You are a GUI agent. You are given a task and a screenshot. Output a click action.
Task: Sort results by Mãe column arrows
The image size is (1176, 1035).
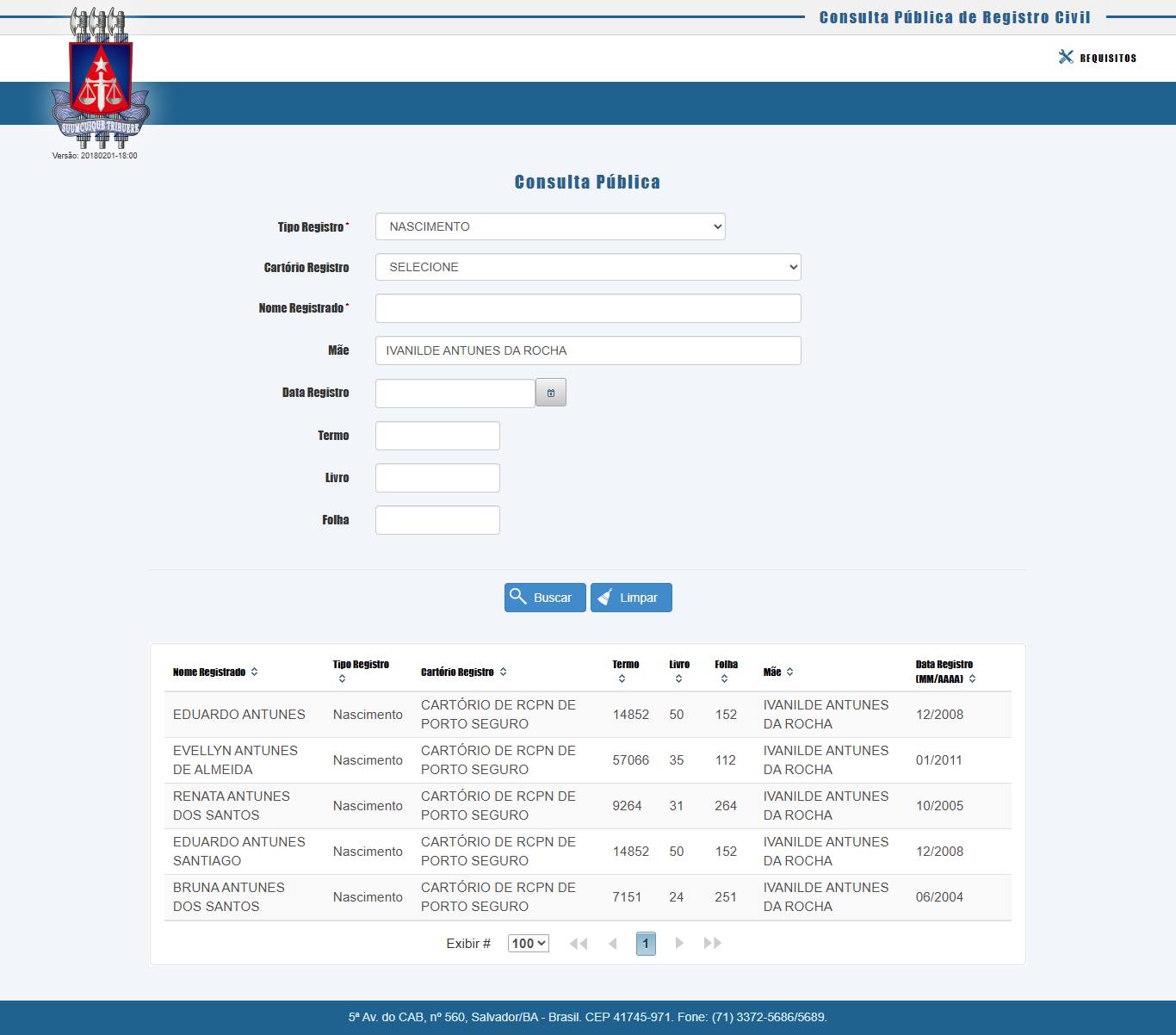(789, 672)
